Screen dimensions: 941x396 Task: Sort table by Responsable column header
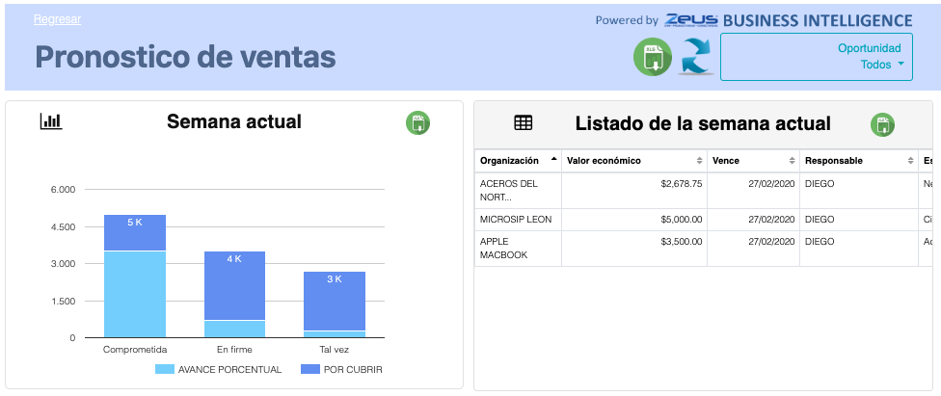pyautogui.click(x=859, y=161)
